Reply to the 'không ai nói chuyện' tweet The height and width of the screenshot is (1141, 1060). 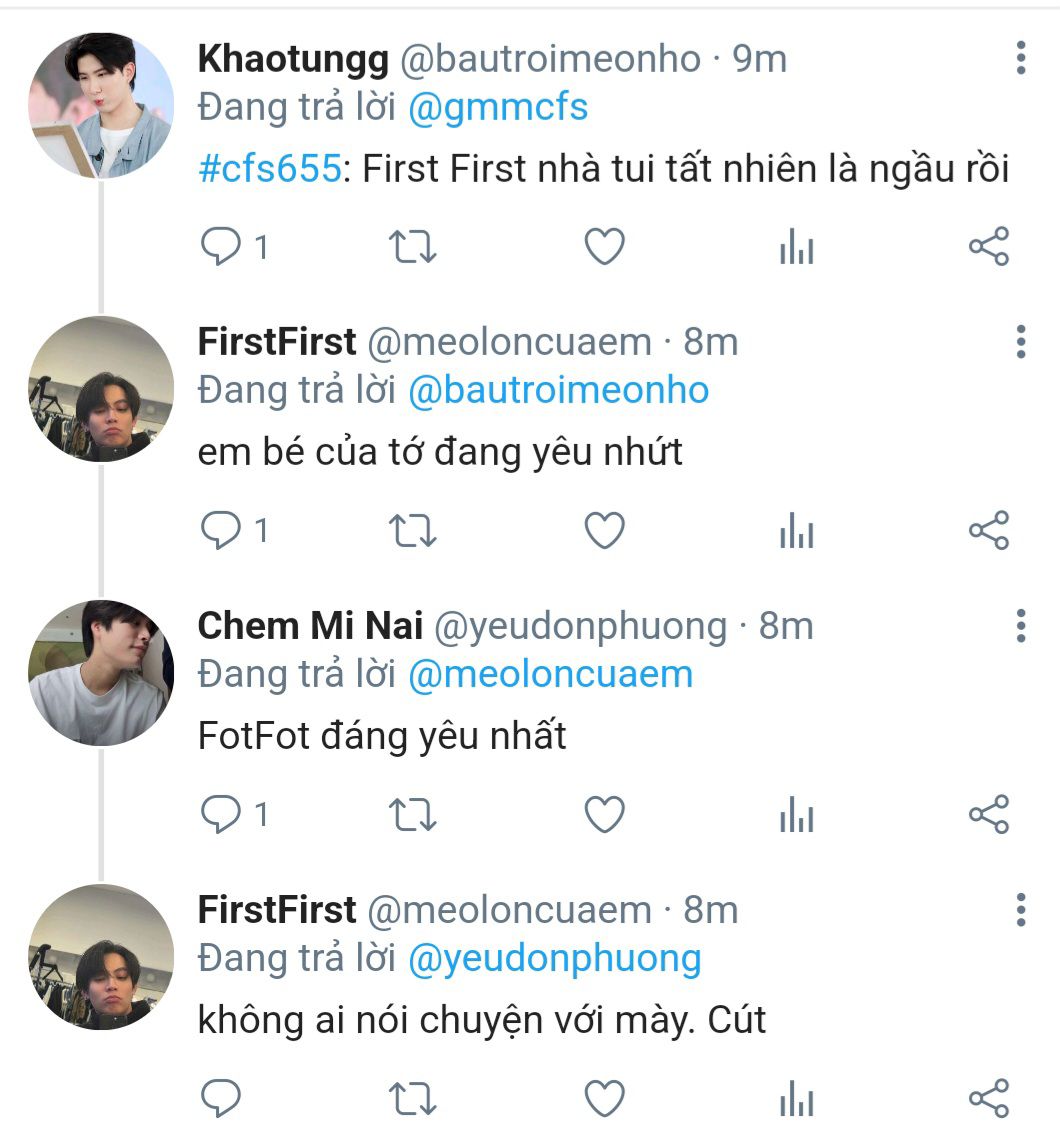click(219, 1098)
